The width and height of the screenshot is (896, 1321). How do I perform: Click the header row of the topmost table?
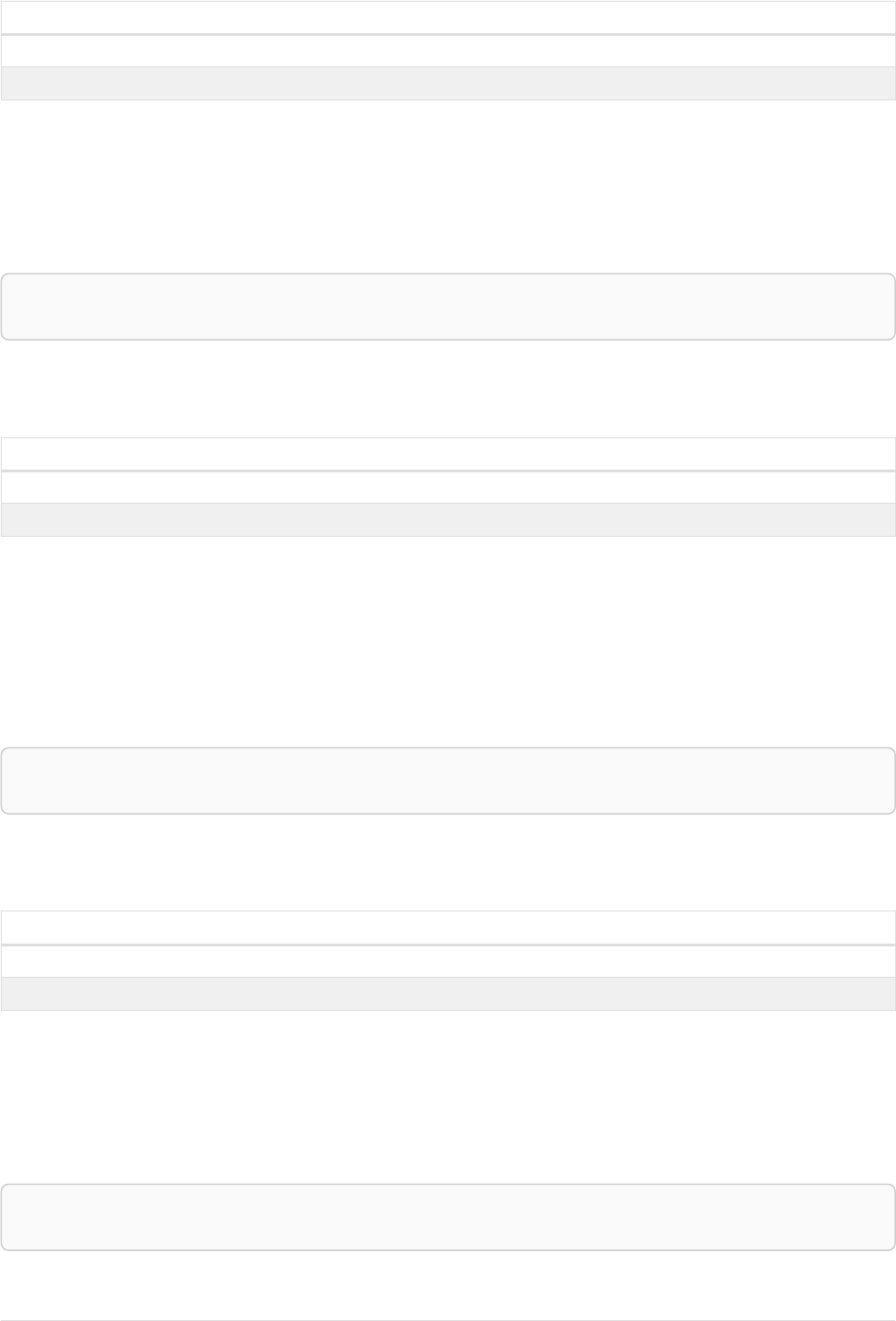coord(448,17)
